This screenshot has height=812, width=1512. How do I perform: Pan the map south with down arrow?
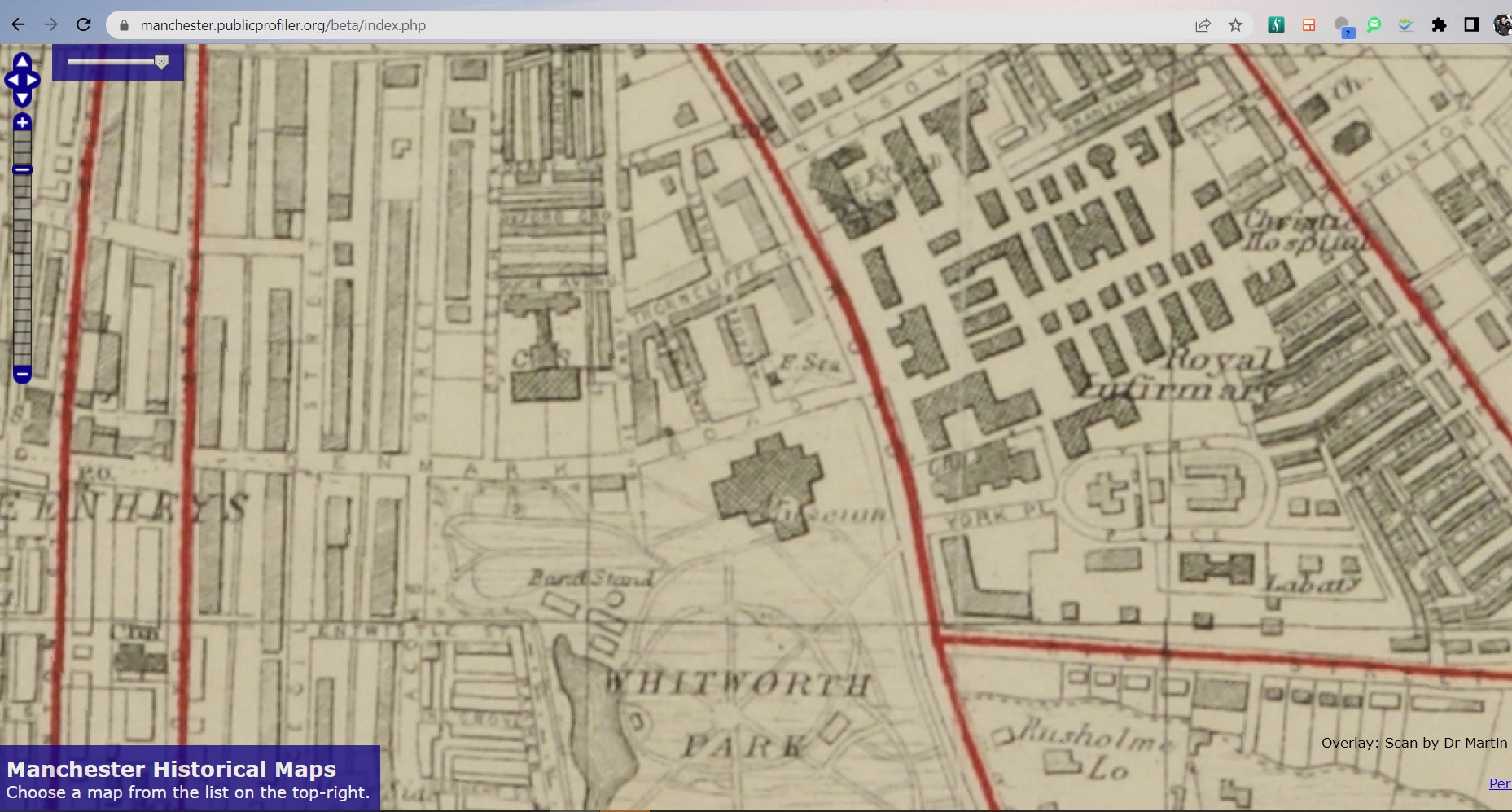(x=23, y=98)
